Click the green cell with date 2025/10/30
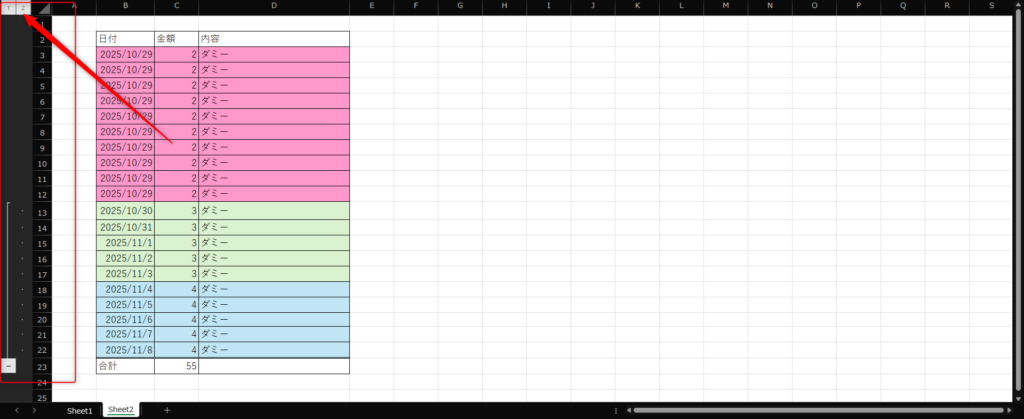This screenshot has width=1024, height=419. [x=125, y=211]
